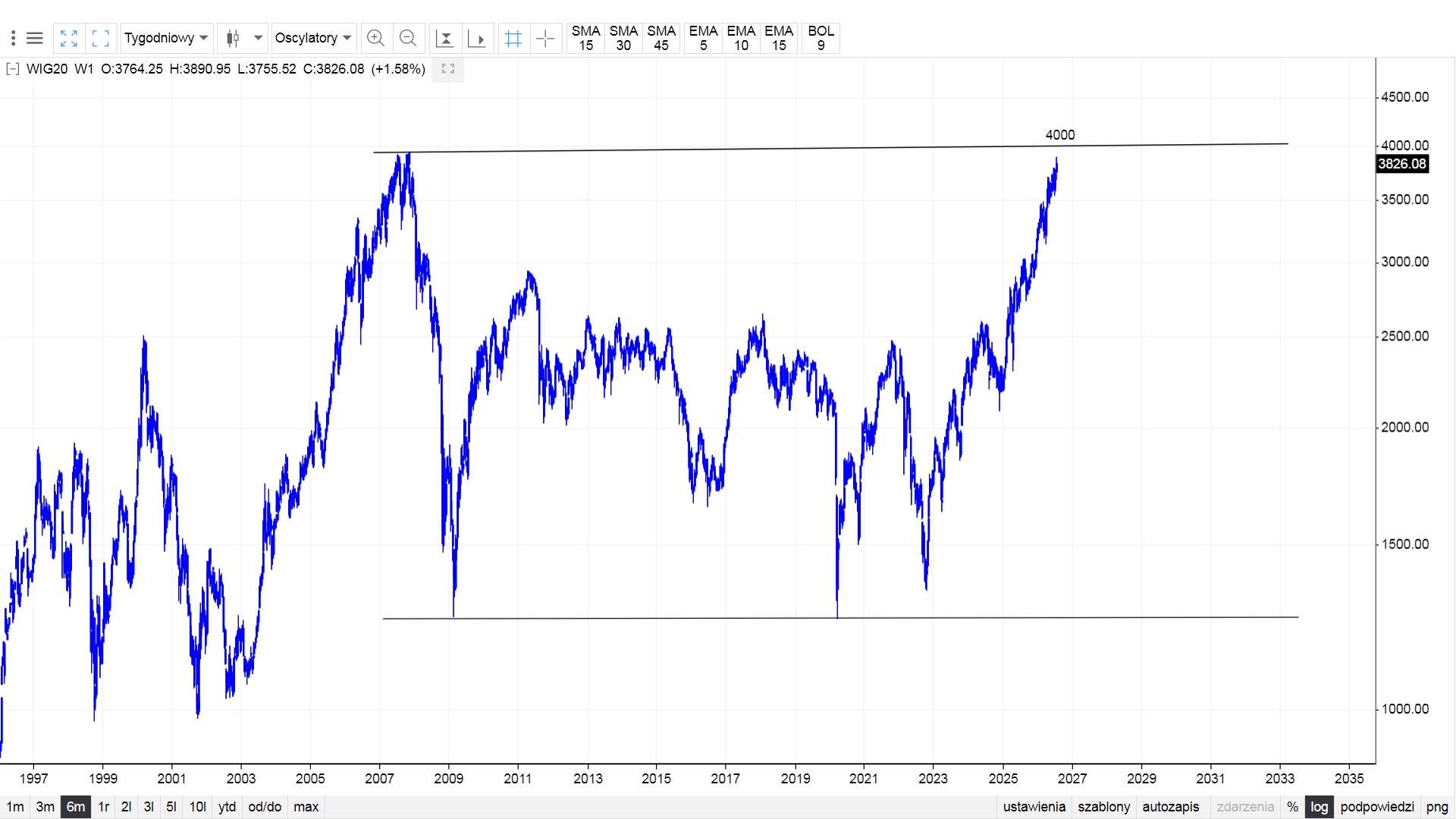Zoom in with the plus magnifier

[375, 38]
